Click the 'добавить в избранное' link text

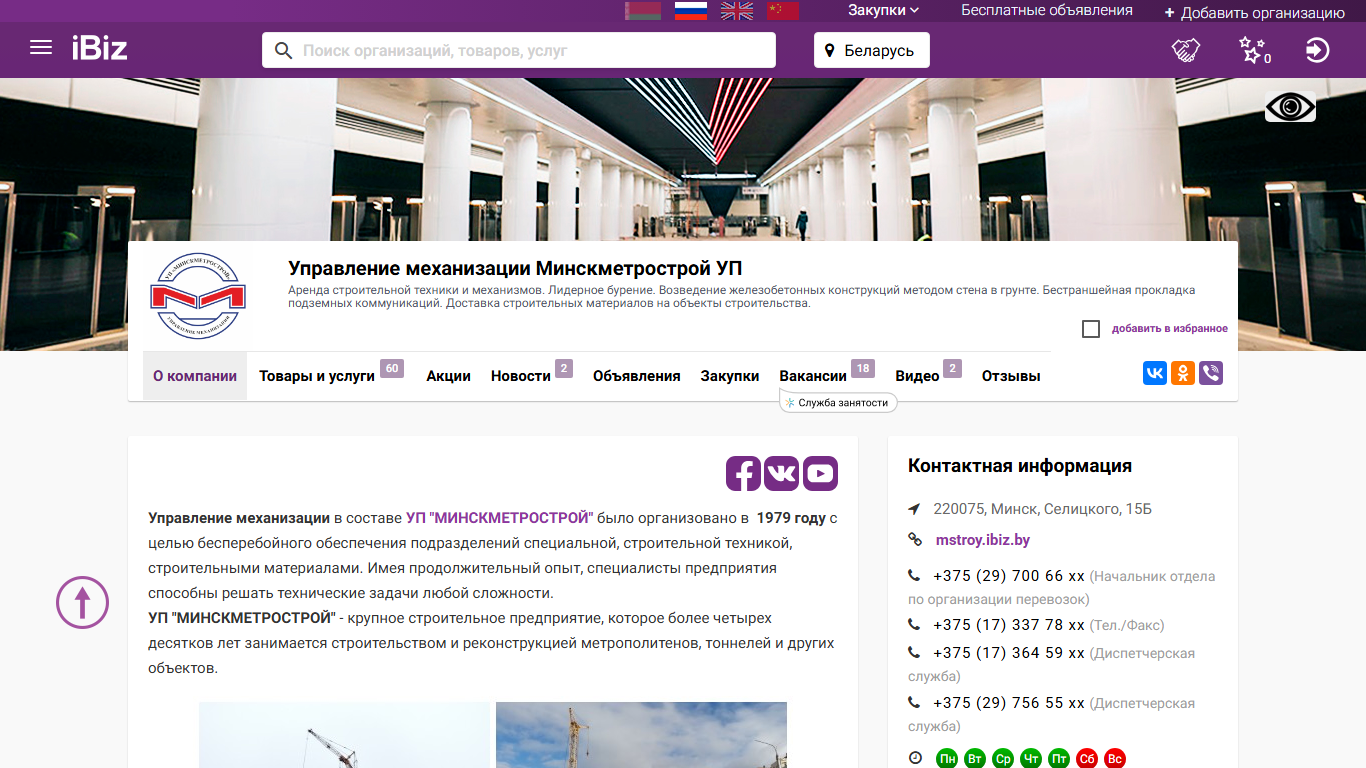coord(1170,329)
